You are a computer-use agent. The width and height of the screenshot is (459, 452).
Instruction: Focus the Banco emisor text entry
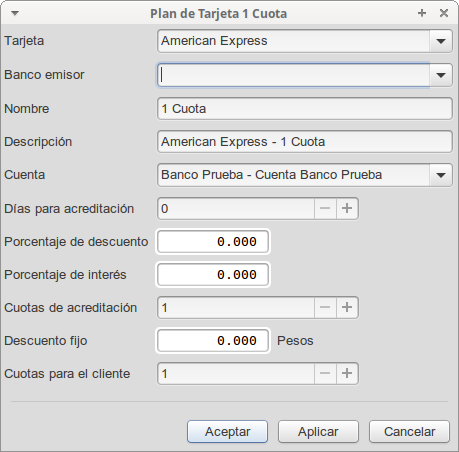click(x=293, y=75)
